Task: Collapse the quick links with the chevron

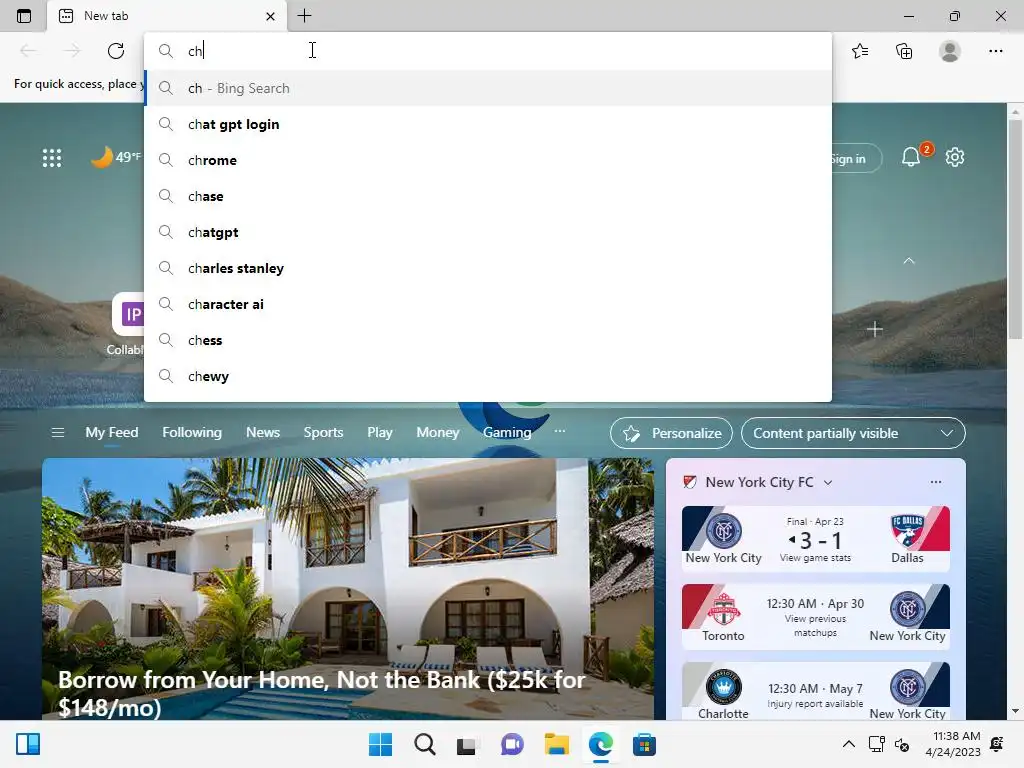Action: 908,261
